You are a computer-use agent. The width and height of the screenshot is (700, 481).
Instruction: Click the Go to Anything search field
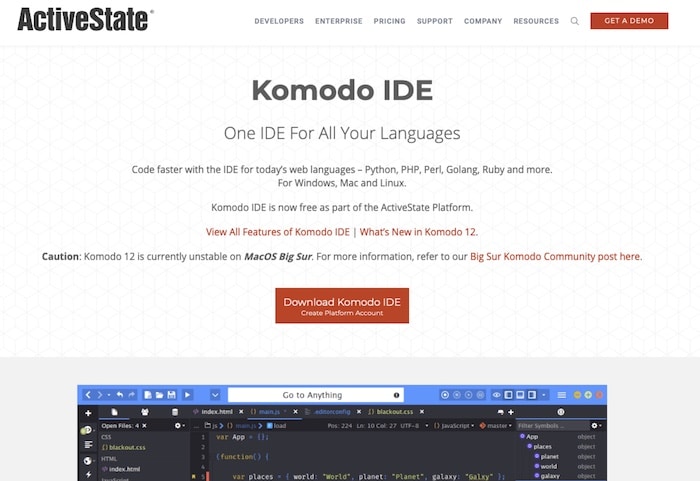[x=316, y=395]
